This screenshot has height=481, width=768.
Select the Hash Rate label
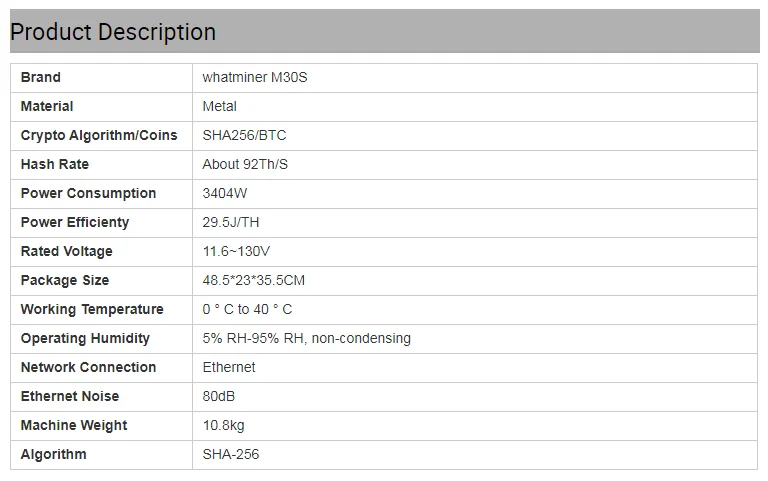coord(55,164)
